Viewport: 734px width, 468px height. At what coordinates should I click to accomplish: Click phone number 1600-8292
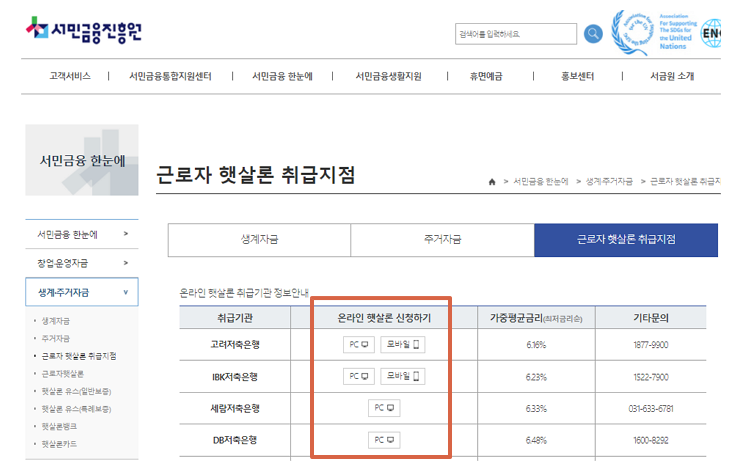pyautogui.click(x=651, y=440)
